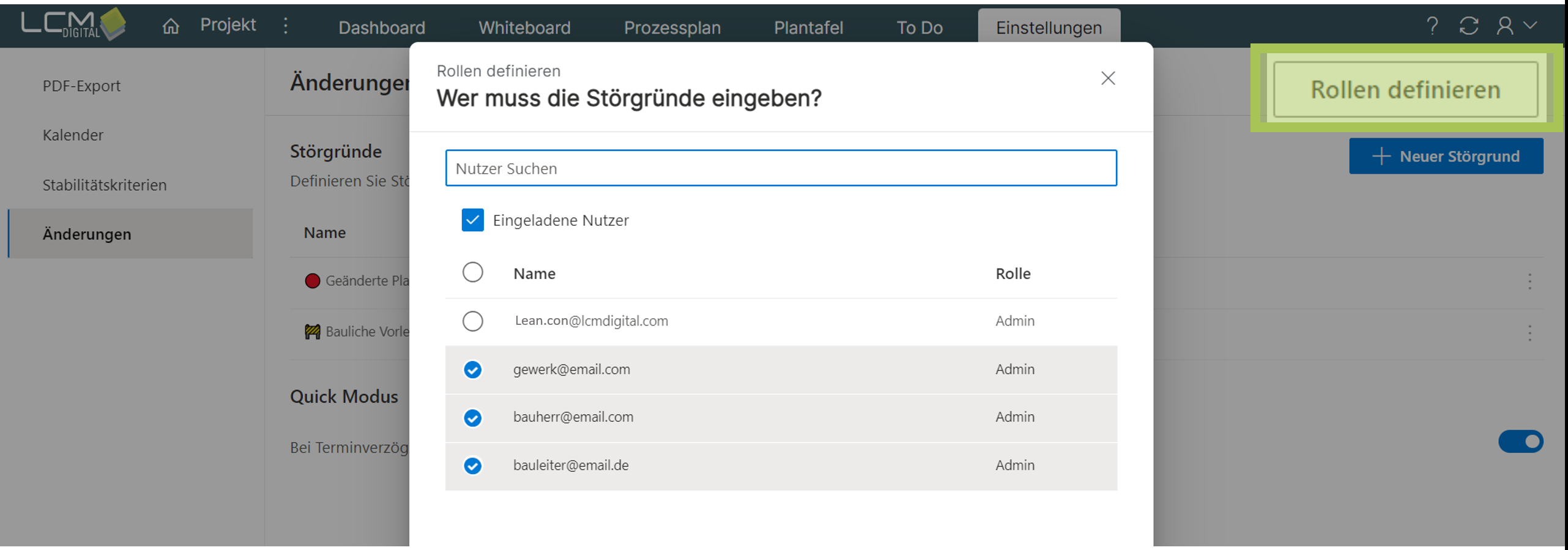
Task: Open options menu for Geänderte row
Action: (x=1529, y=281)
